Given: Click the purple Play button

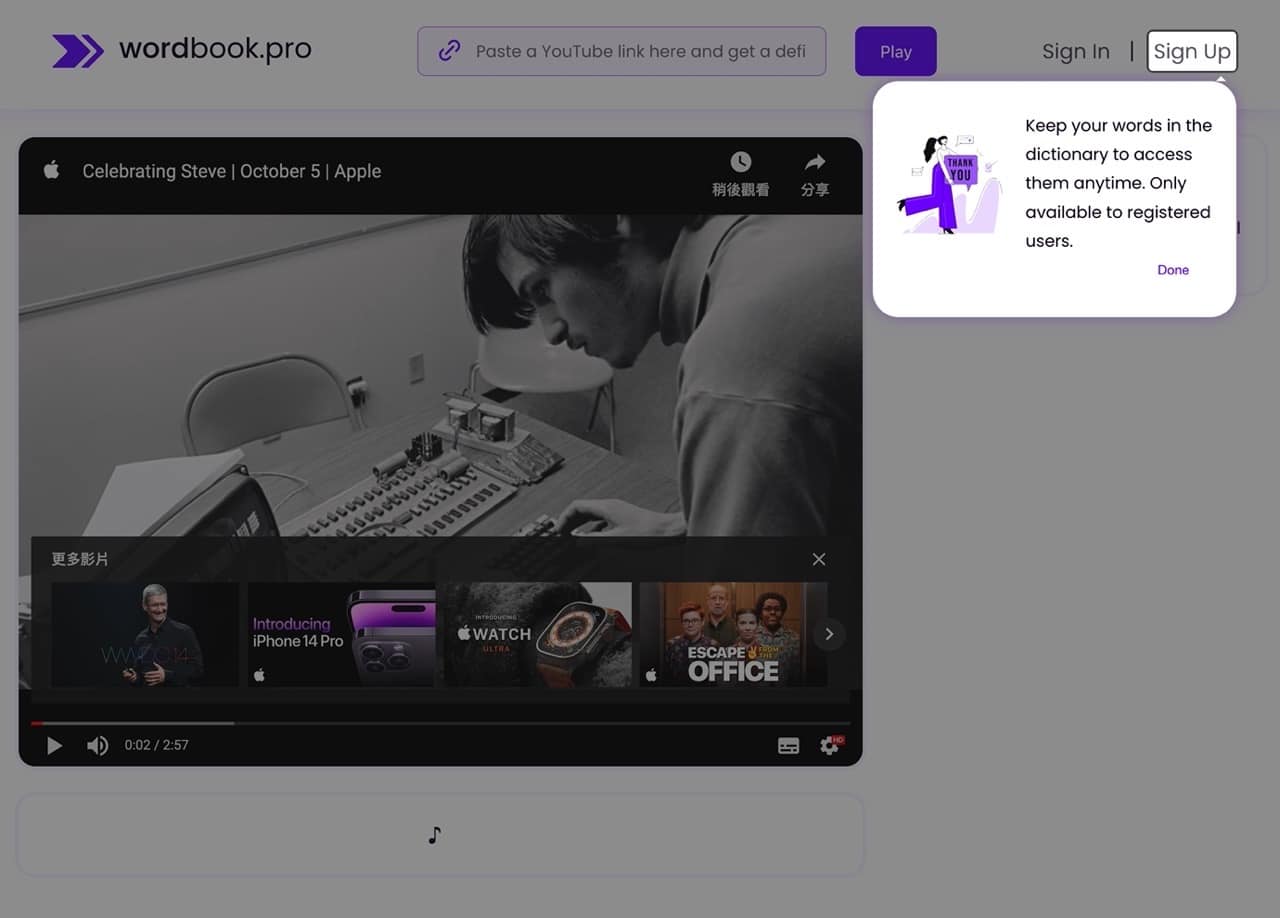Looking at the screenshot, I should [x=896, y=51].
